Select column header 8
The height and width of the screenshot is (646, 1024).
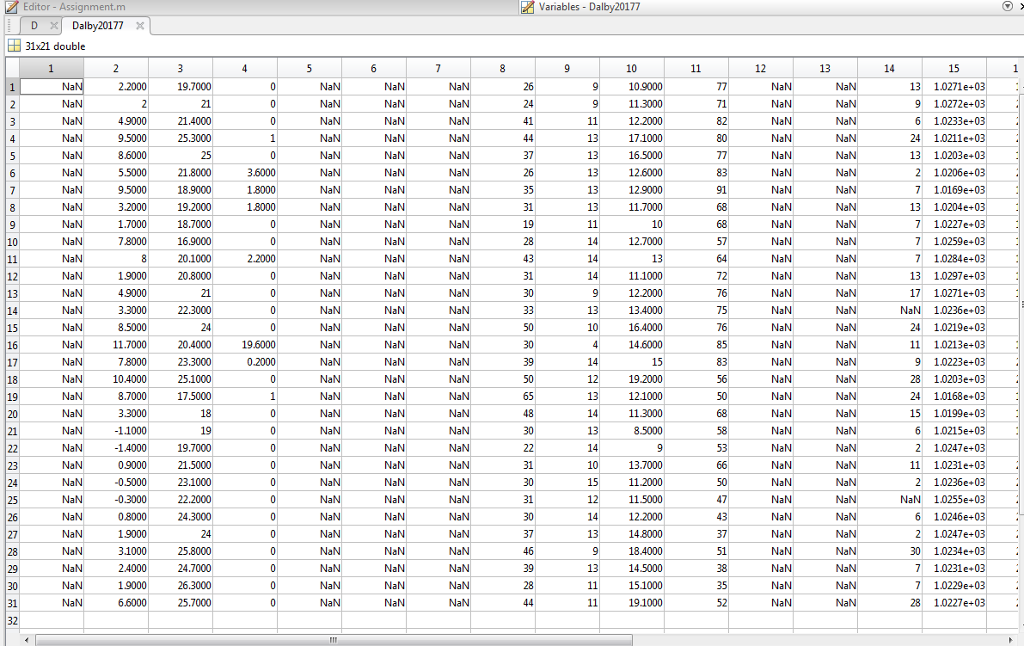click(502, 68)
